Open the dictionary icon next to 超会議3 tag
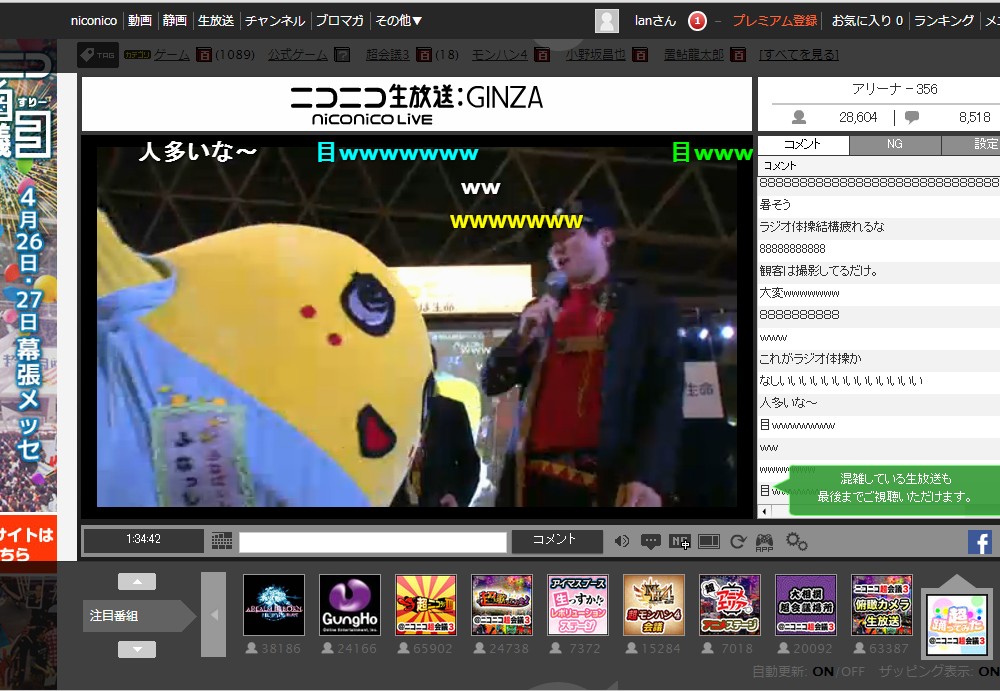Screen dimensions: 1000x691 click(423, 55)
